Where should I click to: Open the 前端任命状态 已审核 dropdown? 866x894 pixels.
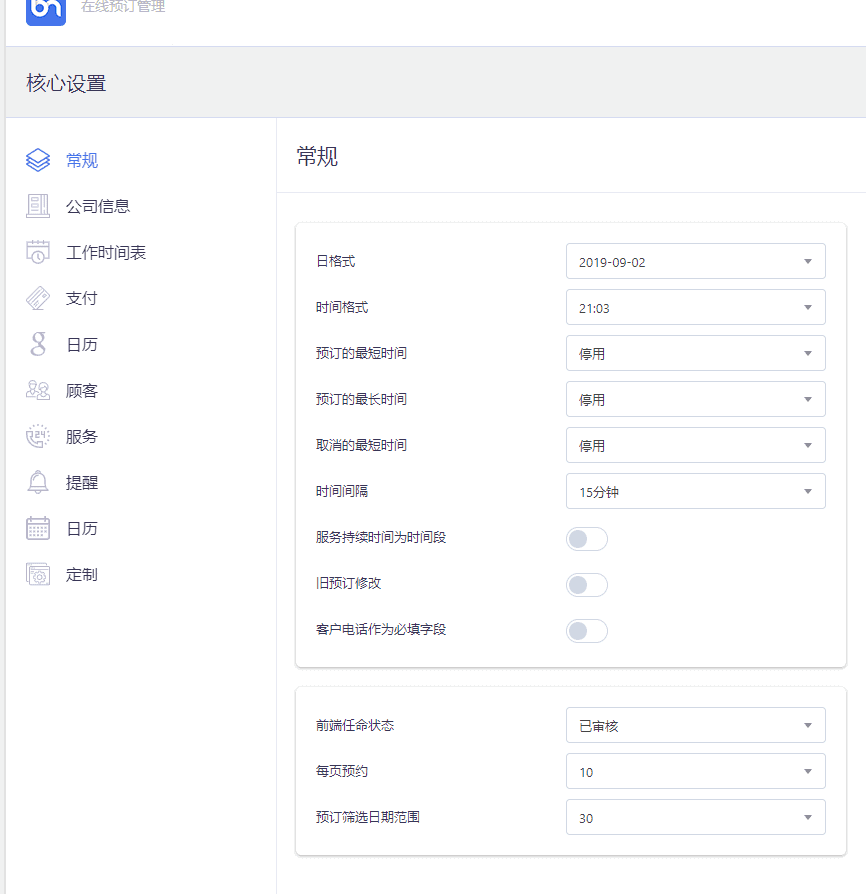tap(696, 725)
